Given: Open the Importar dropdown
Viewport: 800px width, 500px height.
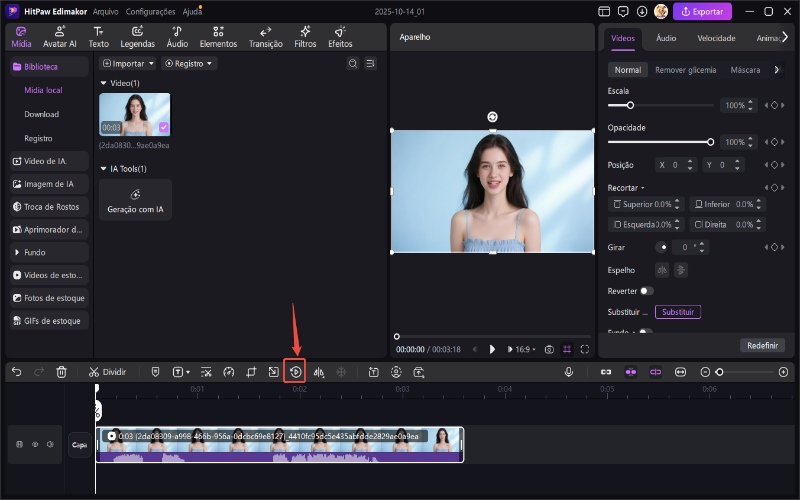Looking at the screenshot, I should [x=128, y=63].
